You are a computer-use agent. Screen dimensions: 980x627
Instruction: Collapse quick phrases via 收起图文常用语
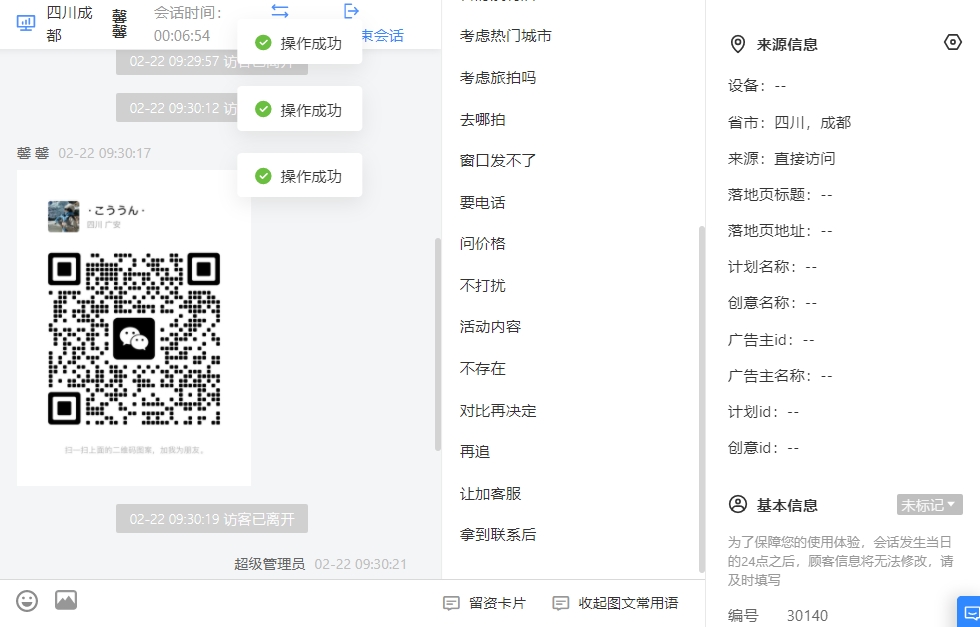pos(616,603)
